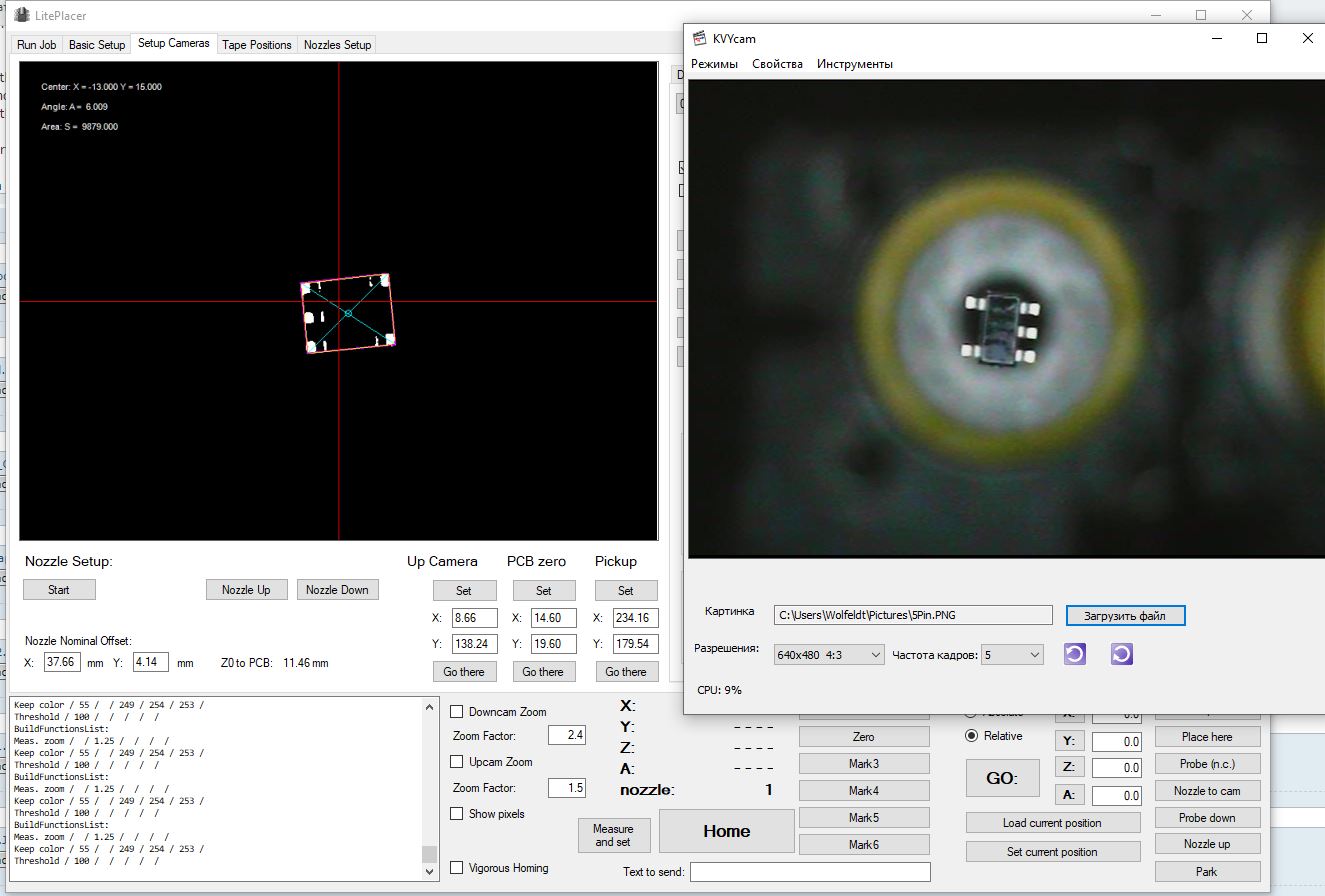
Task: Click the Park button
Action: 1207,872
